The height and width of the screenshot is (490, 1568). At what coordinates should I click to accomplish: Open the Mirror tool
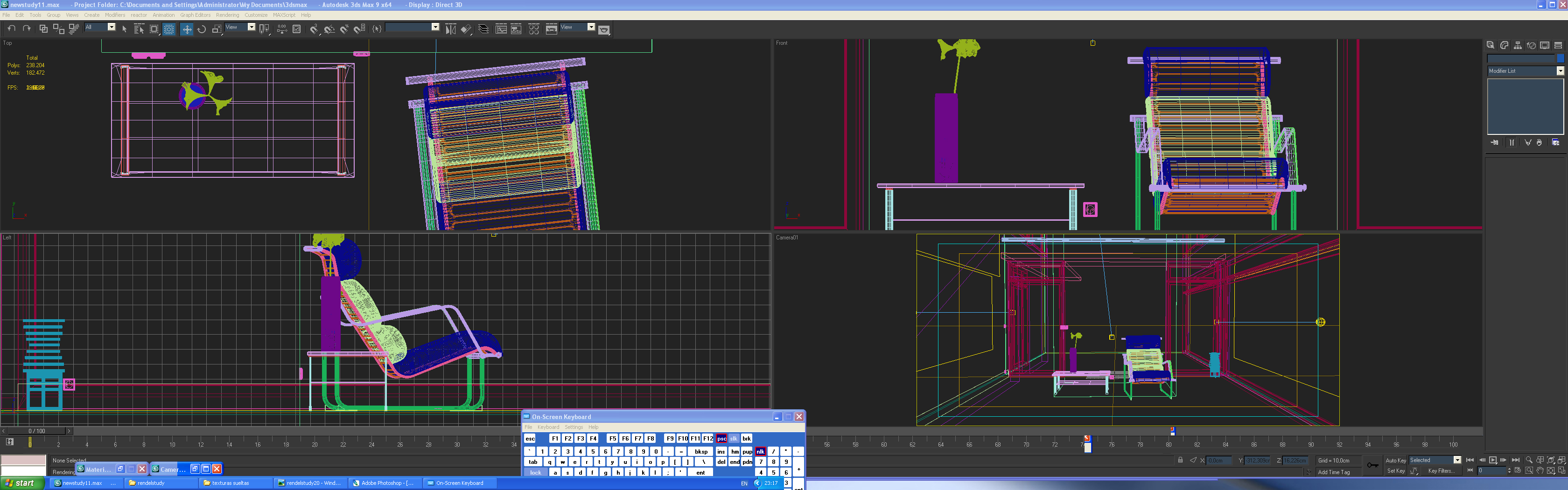(450, 28)
